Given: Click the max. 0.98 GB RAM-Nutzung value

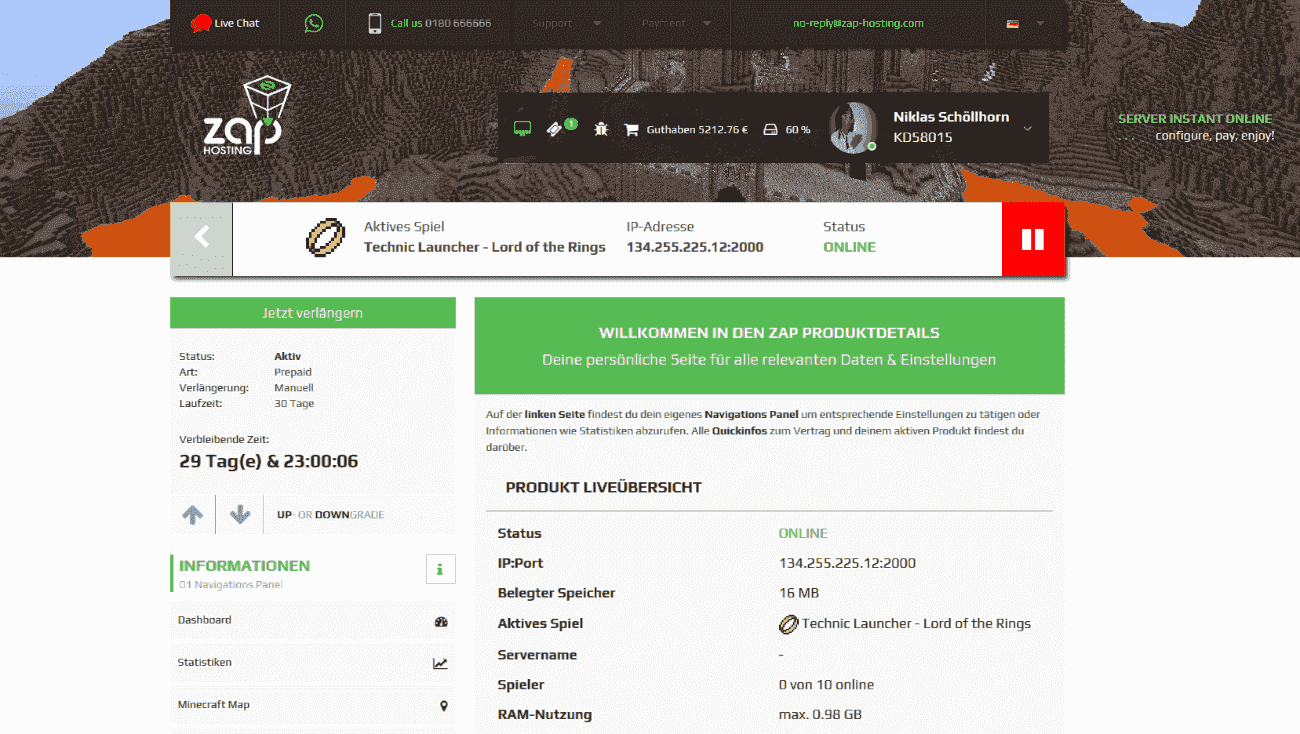Looking at the screenshot, I should coord(820,715).
